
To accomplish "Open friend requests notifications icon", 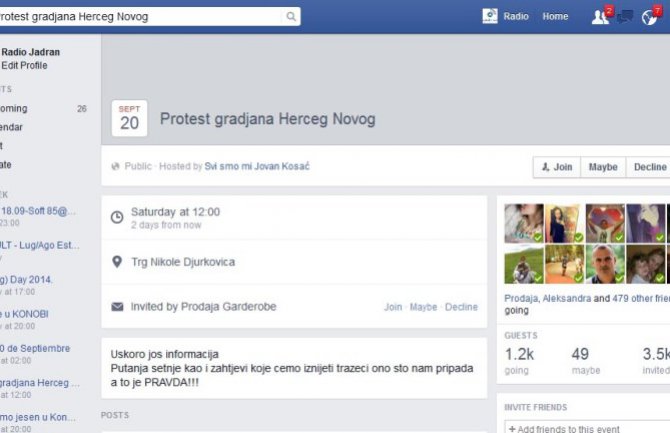I will 600,17.
